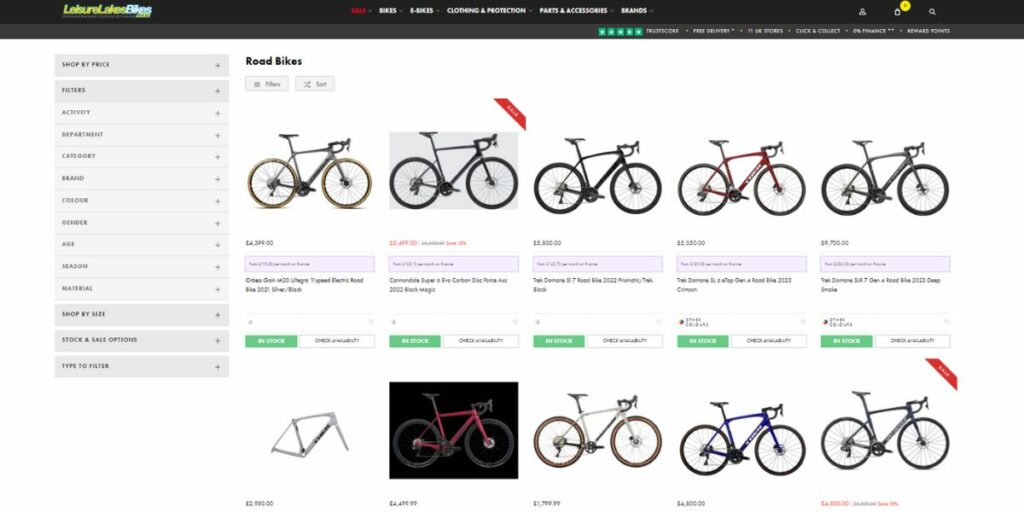This screenshot has width=1024, height=512.
Task: Open the Parts & Accessories menu
Action: pyautogui.click(x=576, y=11)
